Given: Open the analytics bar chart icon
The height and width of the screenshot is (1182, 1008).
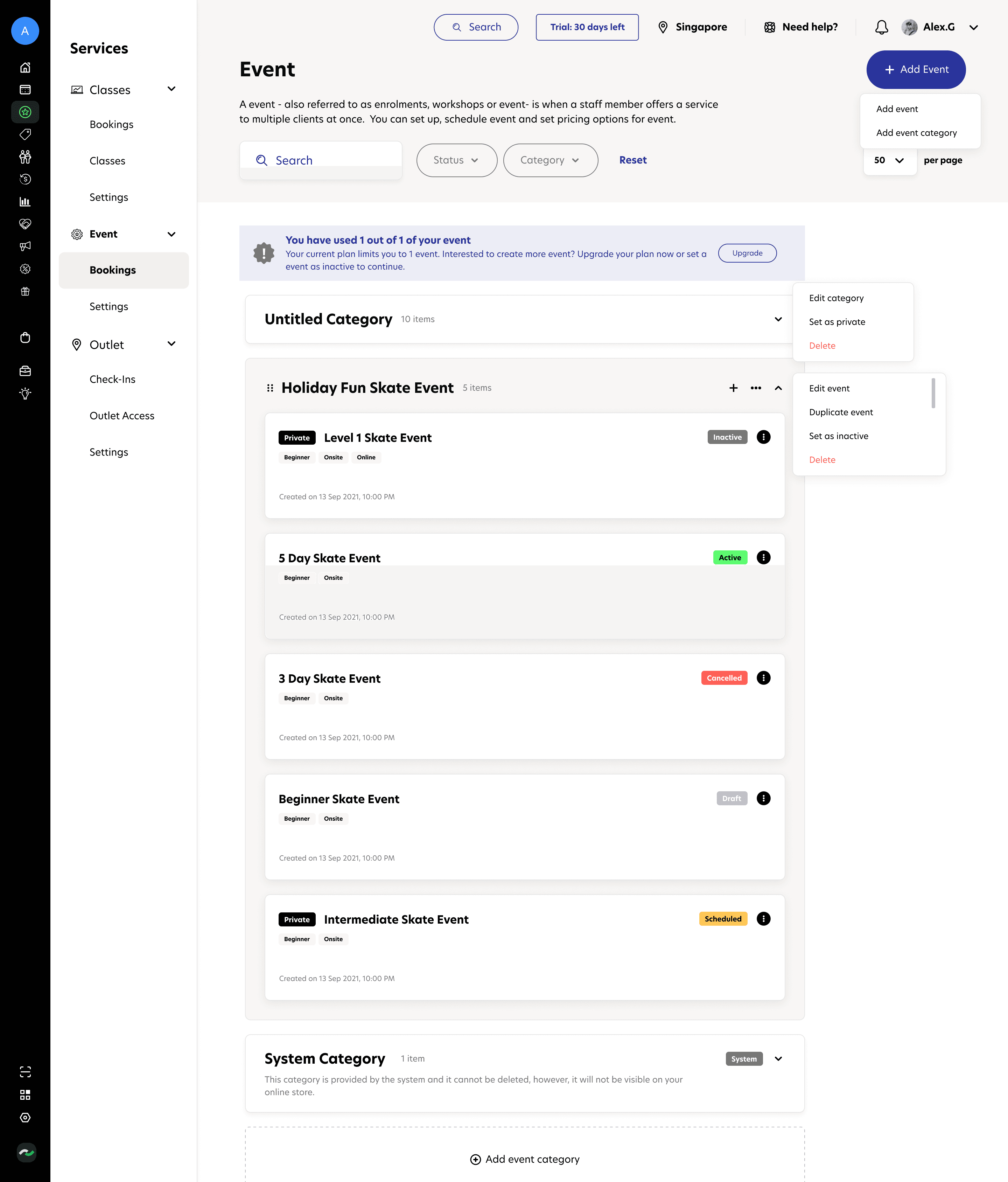Looking at the screenshot, I should tap(25, 201).
